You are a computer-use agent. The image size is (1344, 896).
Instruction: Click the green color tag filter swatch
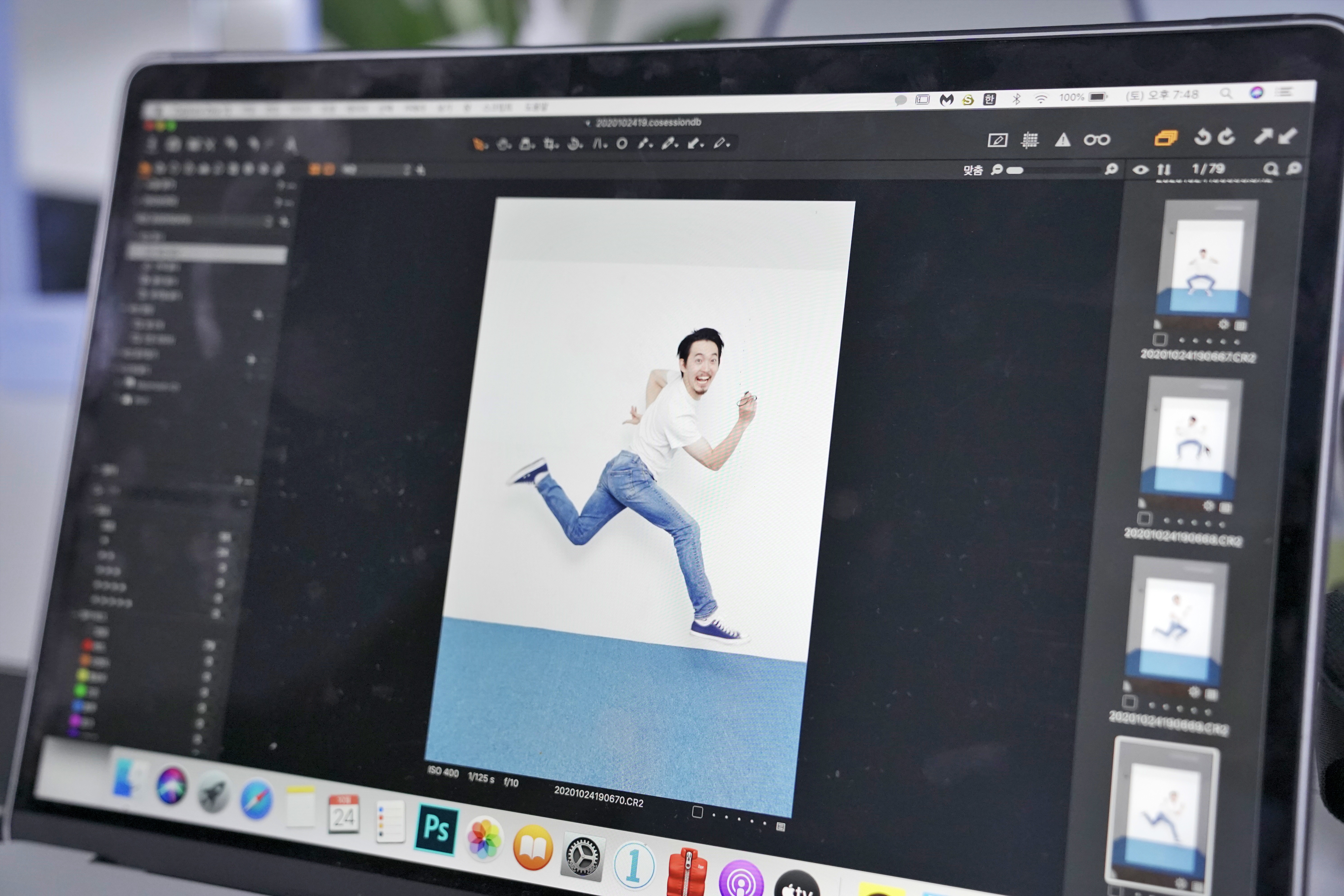coord(81,690)
